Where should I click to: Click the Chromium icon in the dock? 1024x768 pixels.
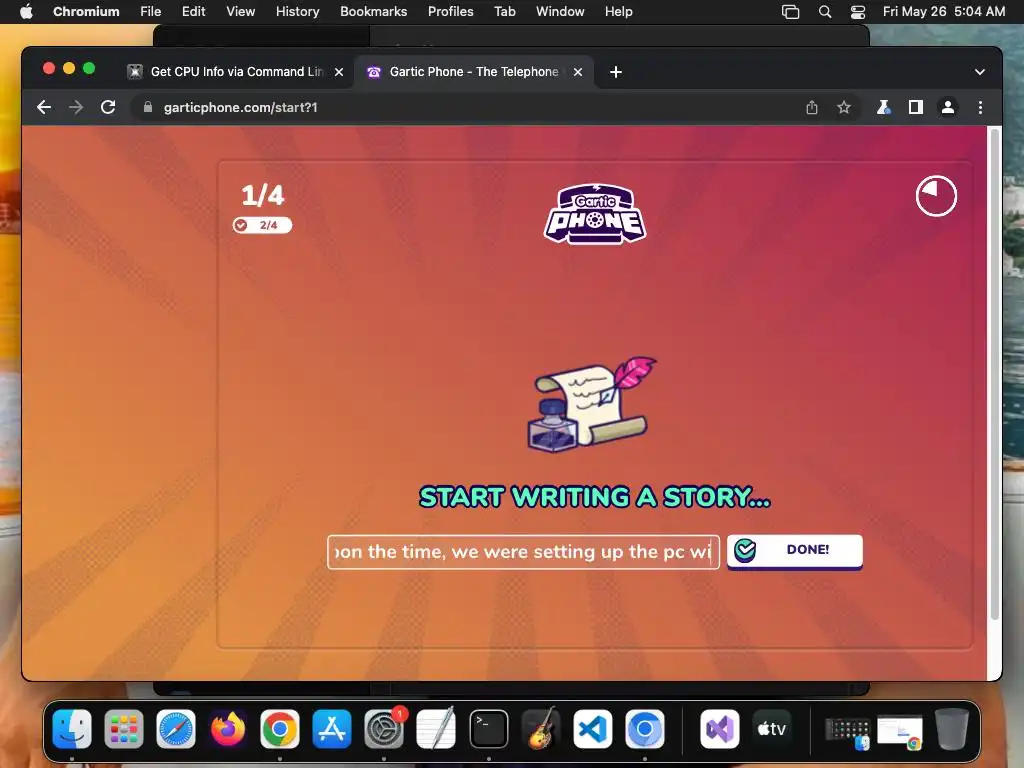point(645,729)
